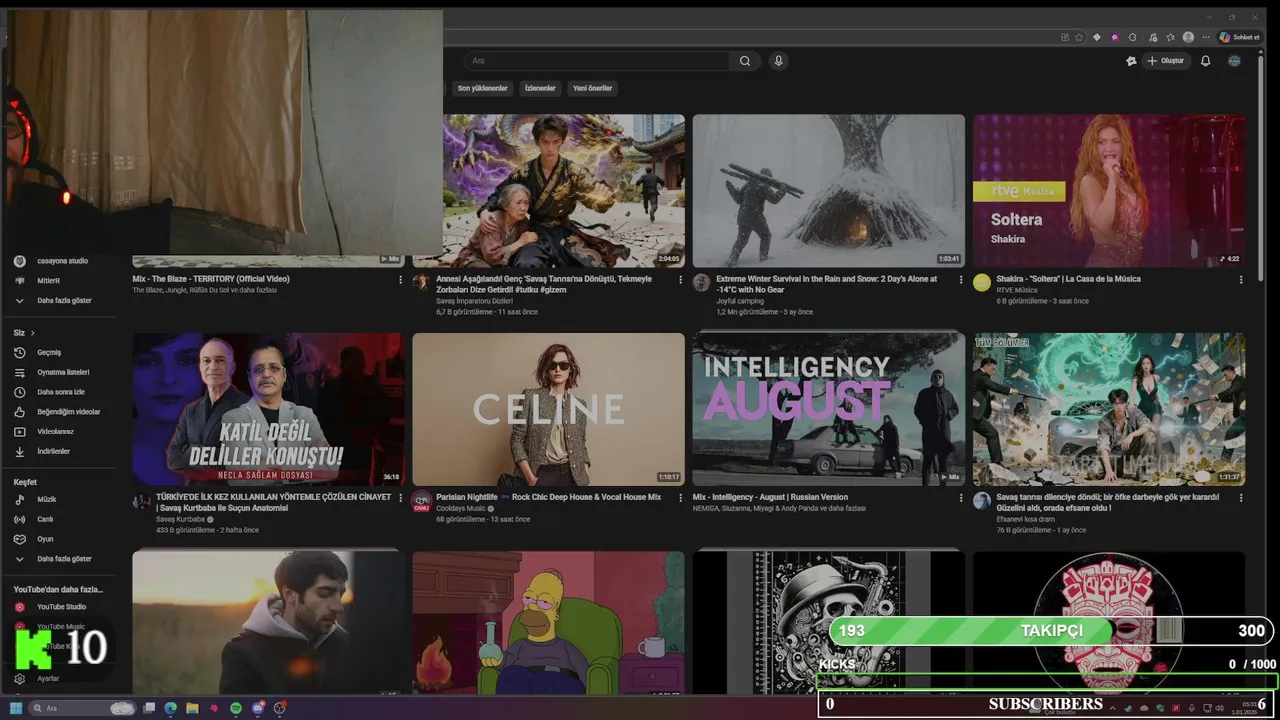Click Windows Start button on taskbar

(x=16, y=708)
